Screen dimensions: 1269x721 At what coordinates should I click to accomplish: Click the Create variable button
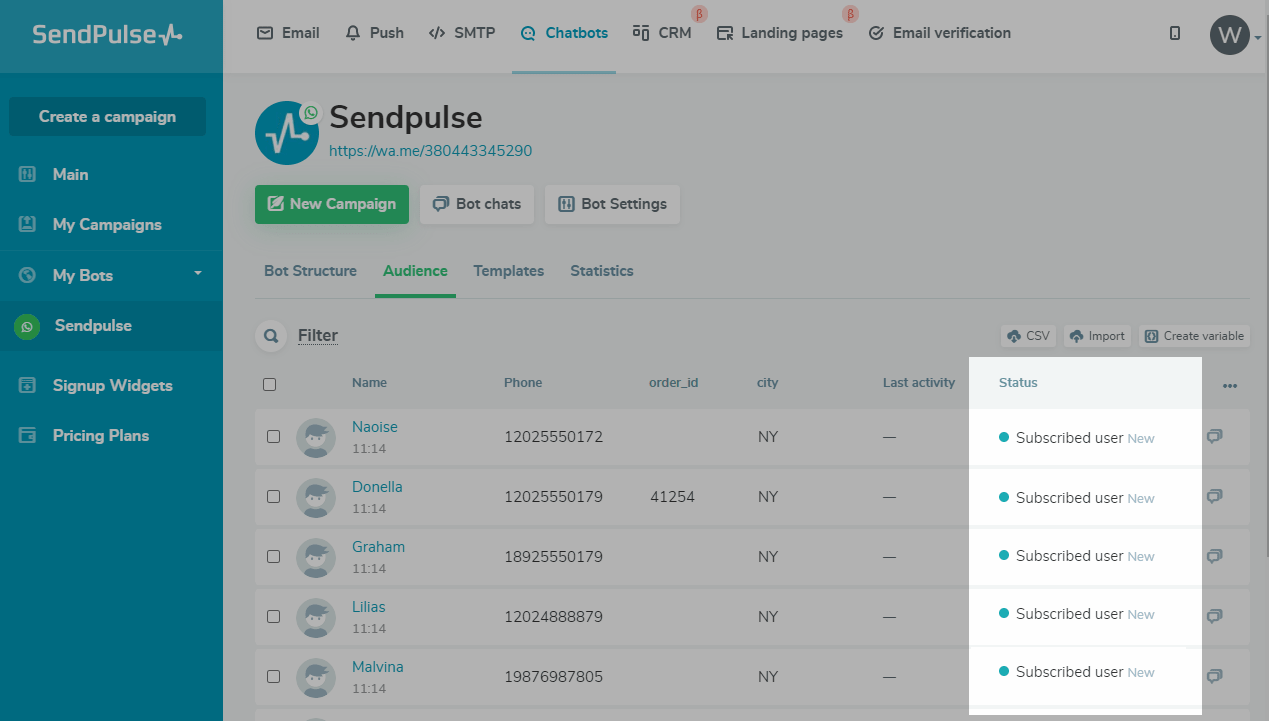click(x=1194, y=336)
